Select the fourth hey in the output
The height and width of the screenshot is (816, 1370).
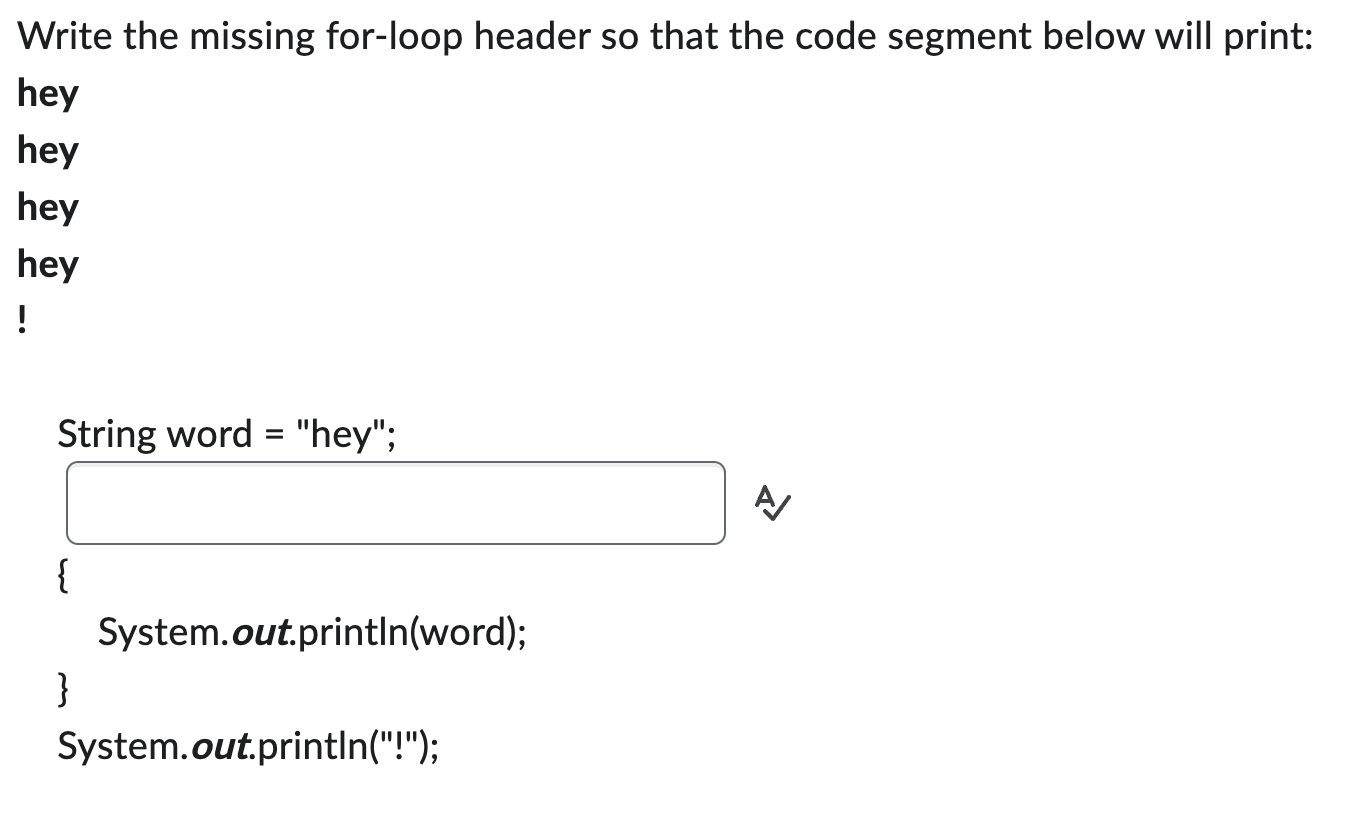pos(48,264)
